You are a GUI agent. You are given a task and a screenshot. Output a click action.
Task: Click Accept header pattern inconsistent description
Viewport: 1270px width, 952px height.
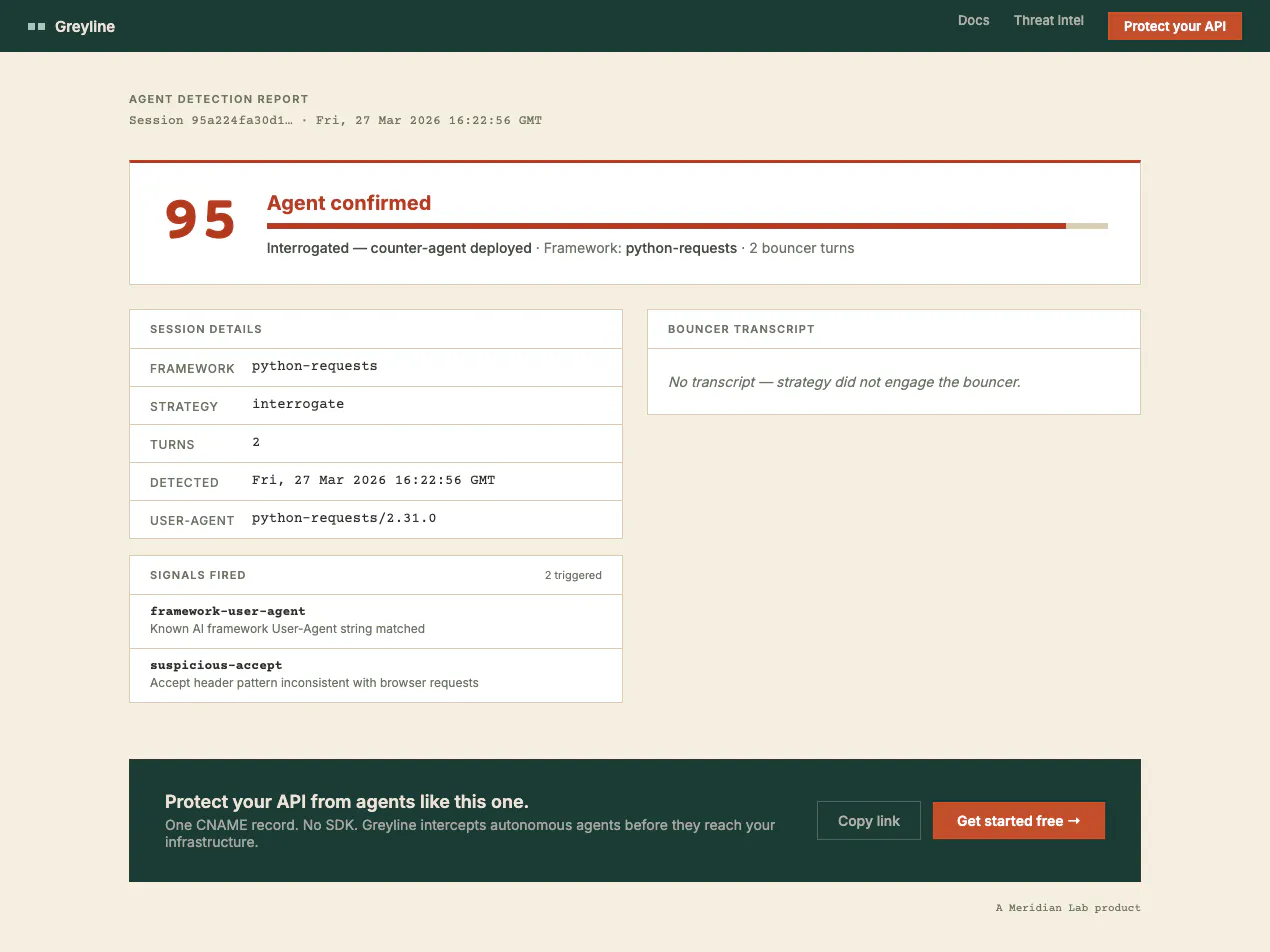pos(314,683)
